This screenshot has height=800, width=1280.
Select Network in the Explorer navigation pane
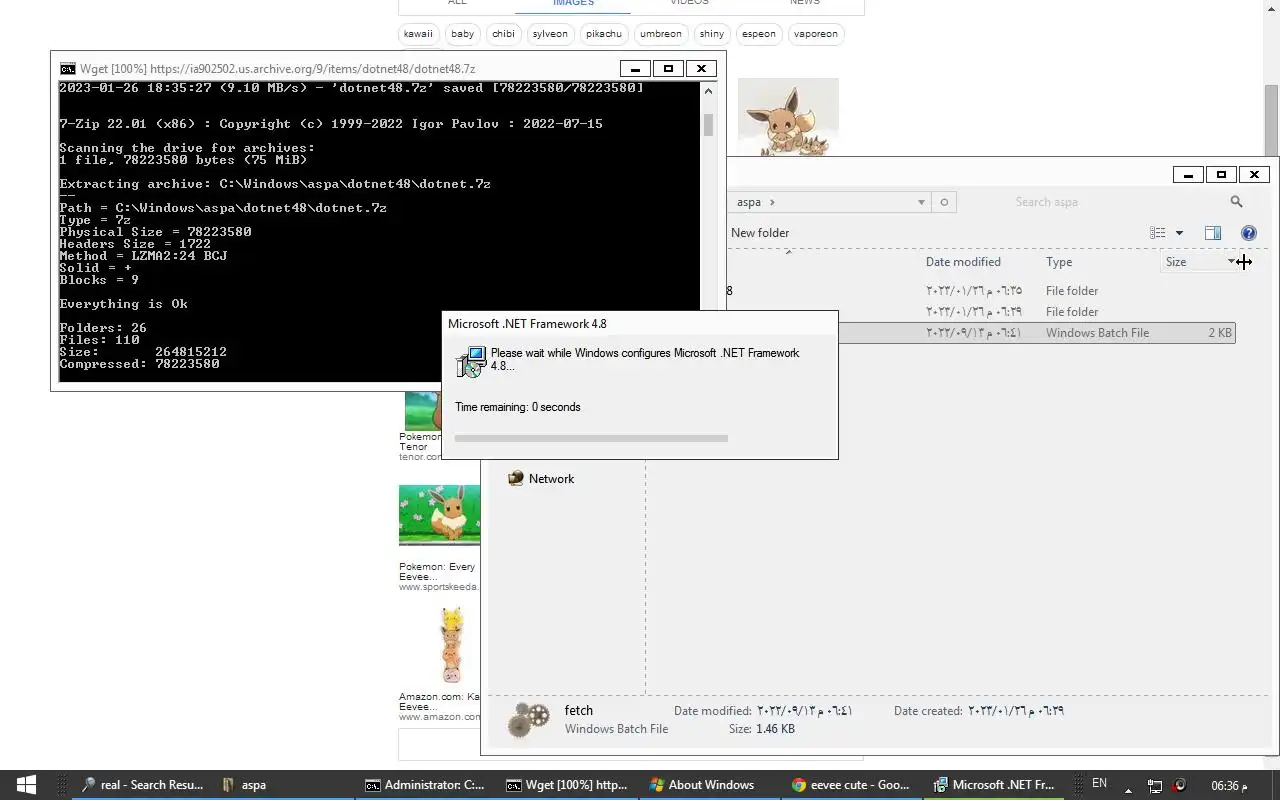point(551,479)
